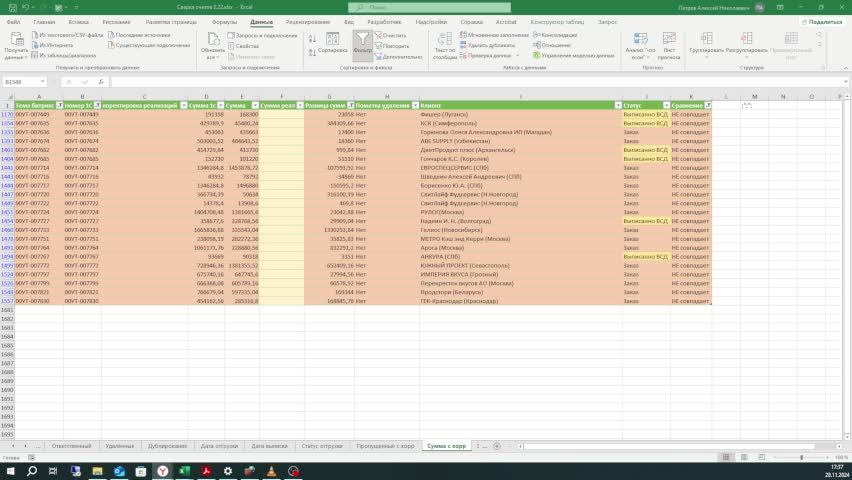Import data from text/CSV file
This screenshot has width=852, height=480.
pos(67,35)
